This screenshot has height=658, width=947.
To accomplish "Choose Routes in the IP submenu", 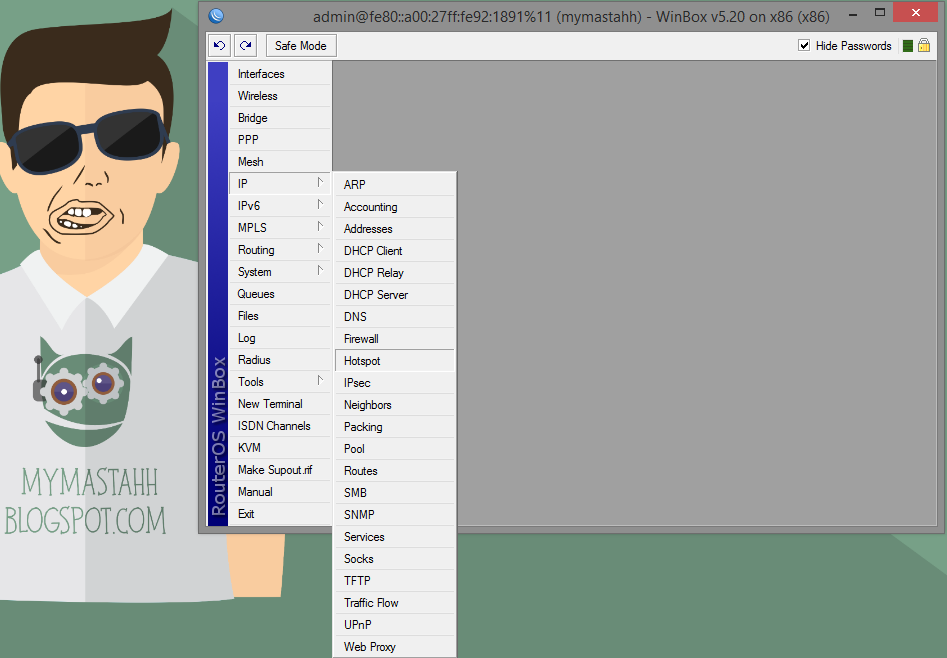I will tap(394, 471).
